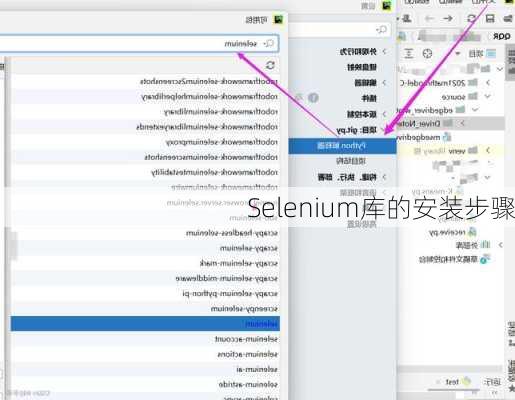The image size is (515, 400).
Task: Open 插件 settings page
Action: 369,99
